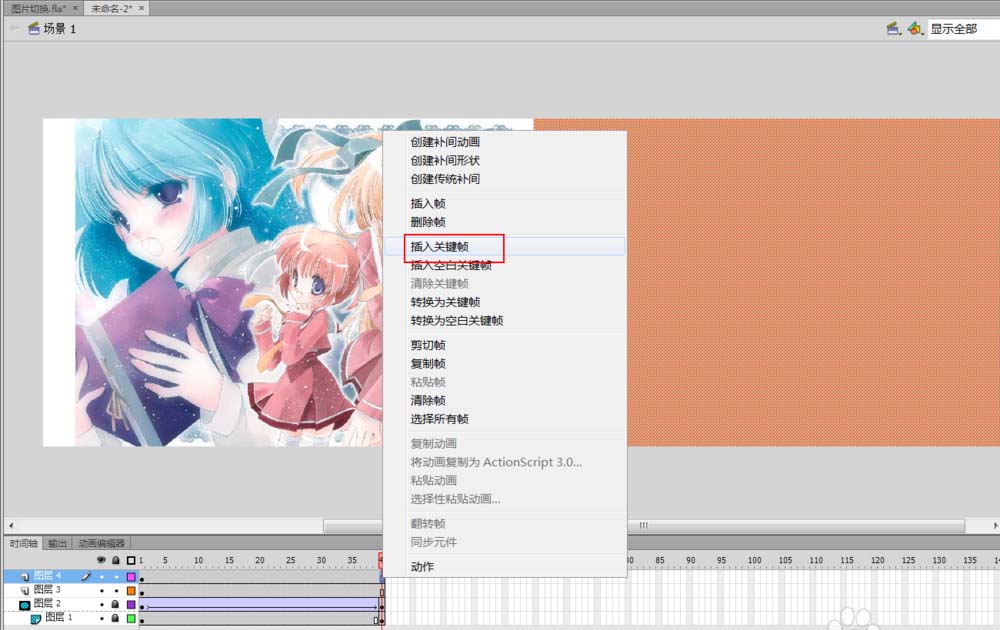This screenshot has width=1000, height=630.
Task: Click magenta outline color swatch of 图层 4
Action: point(131,576)
